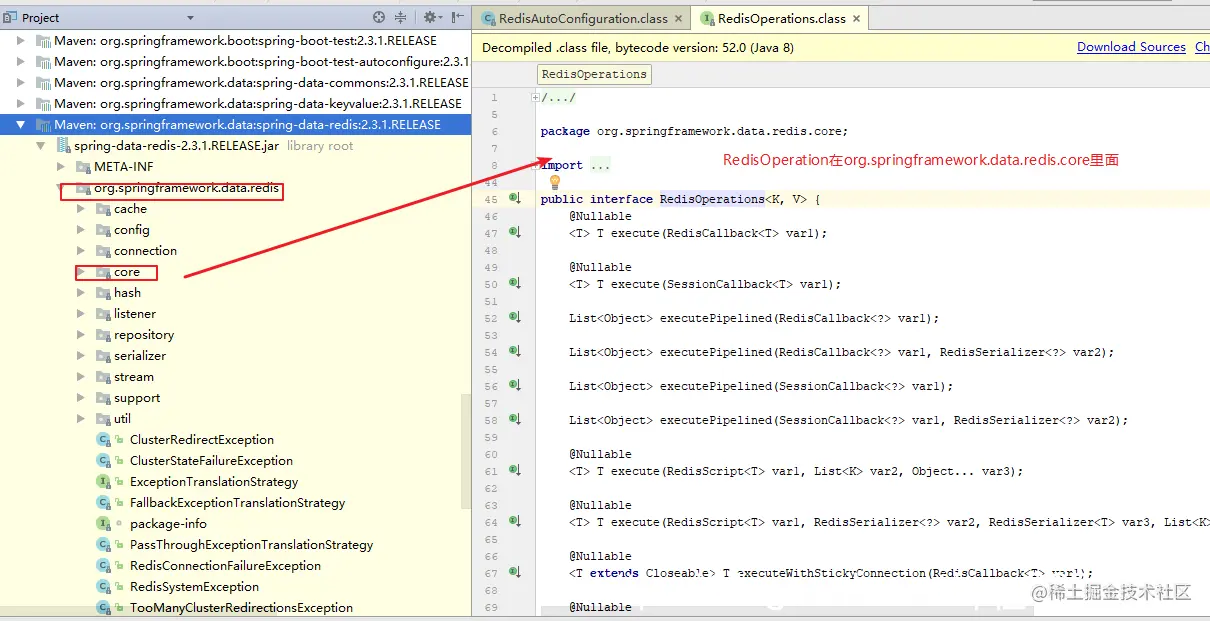Open the Project panel gear settings
The width and height of the screenshot is (1210, 621).
[x=431, y=17]
